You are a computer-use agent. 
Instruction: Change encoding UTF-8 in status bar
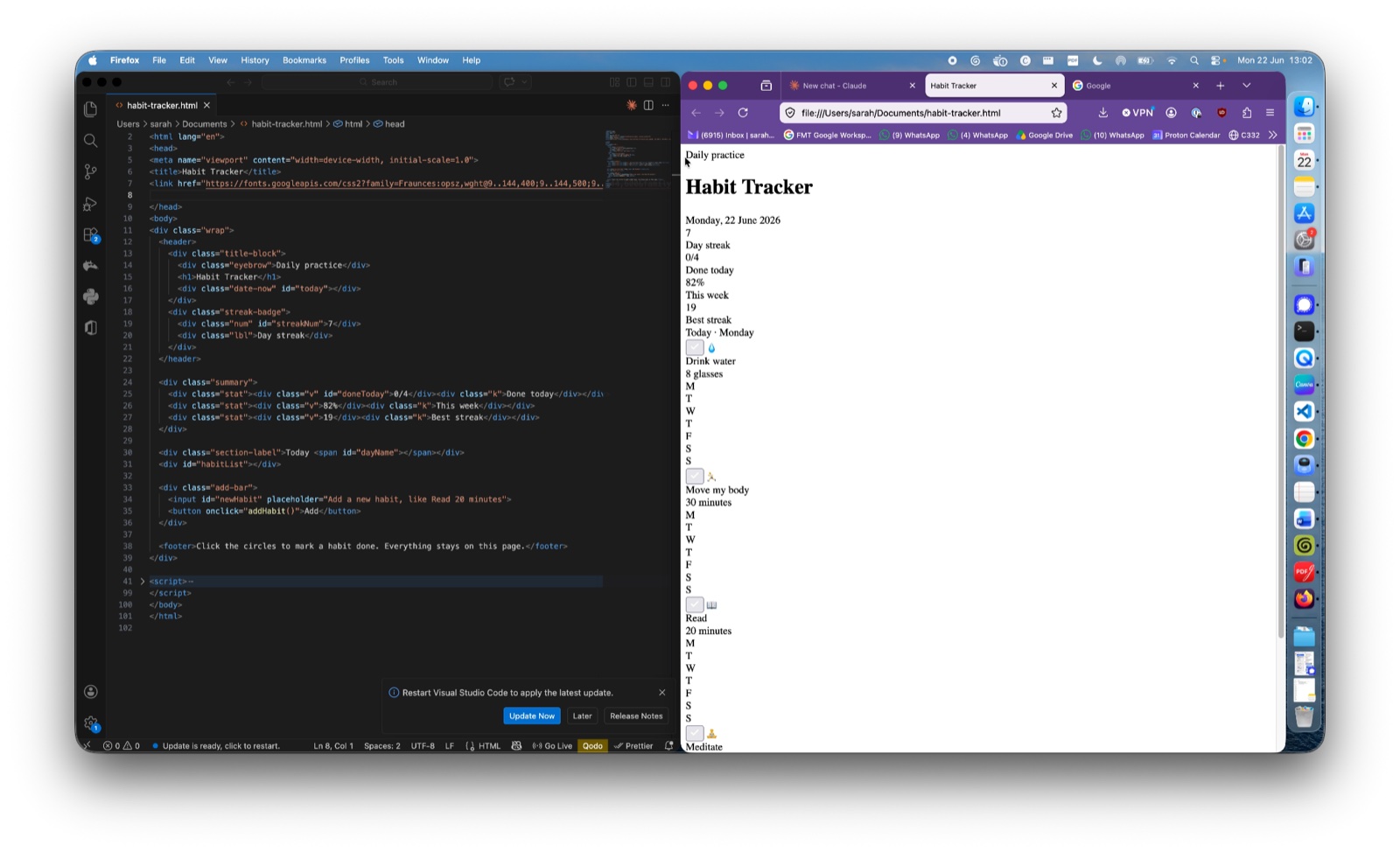pyautogui.click(x=423, y=745)
